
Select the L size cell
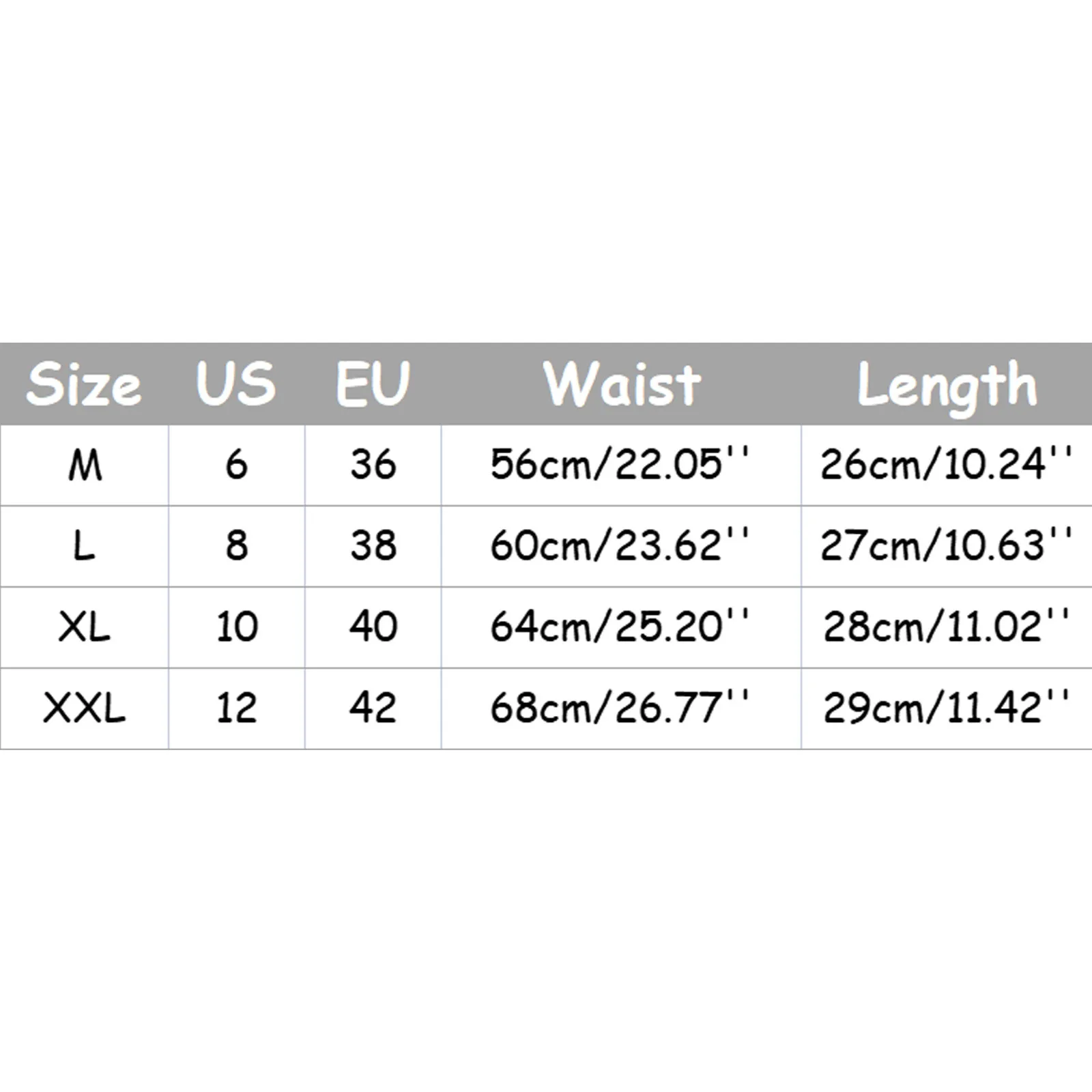[x=84, y=546]
